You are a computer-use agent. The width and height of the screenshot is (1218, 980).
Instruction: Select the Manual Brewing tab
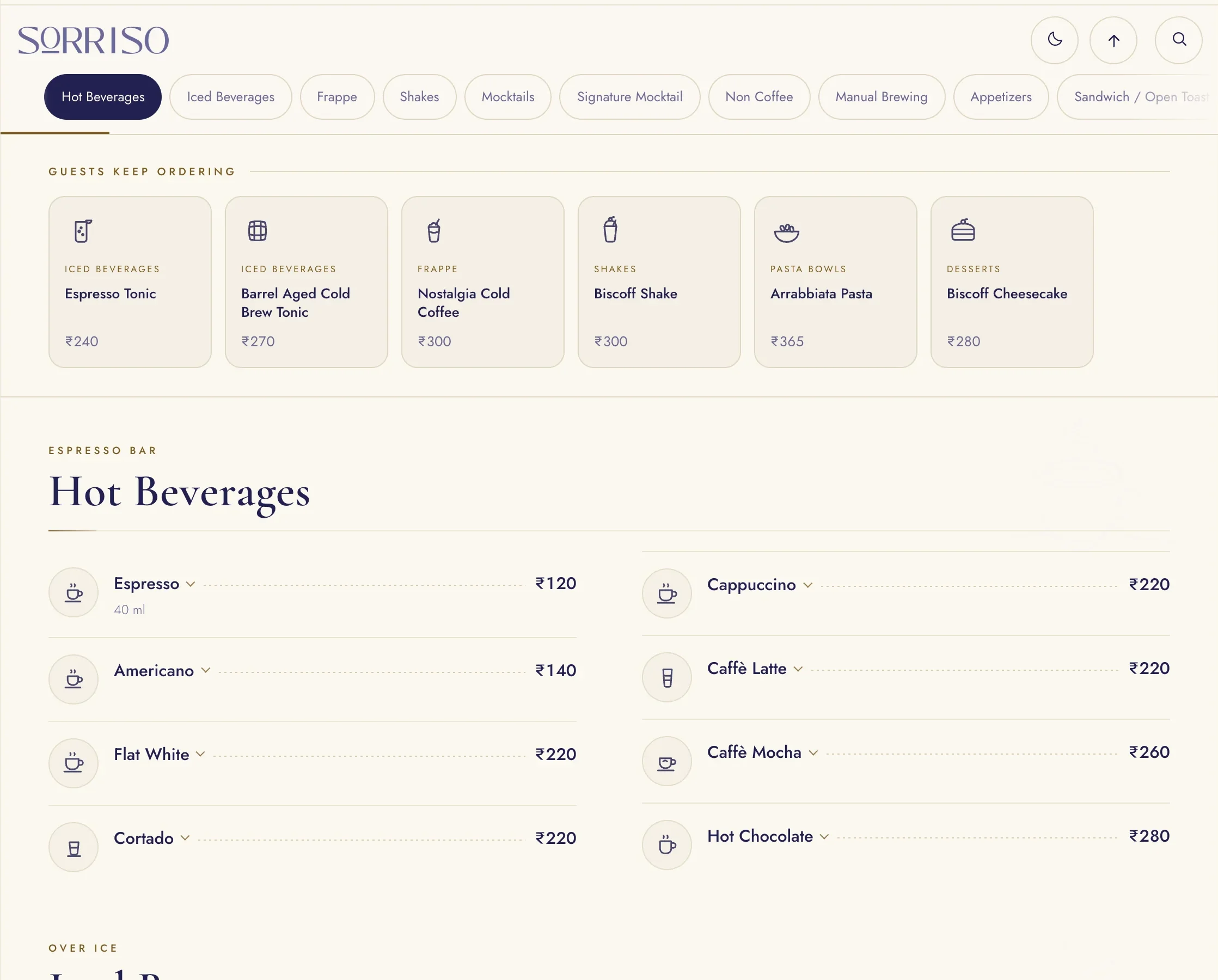[x=882, y=96]
